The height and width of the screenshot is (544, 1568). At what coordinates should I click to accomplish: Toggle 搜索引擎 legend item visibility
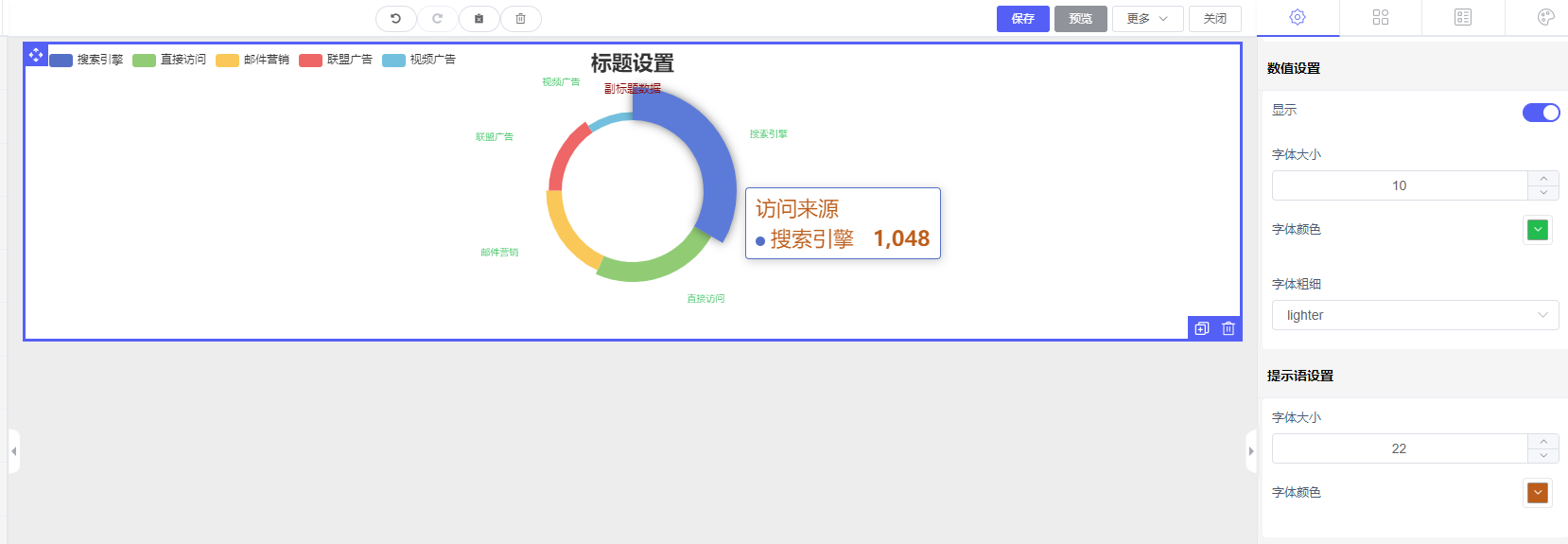tap(86, 60)
